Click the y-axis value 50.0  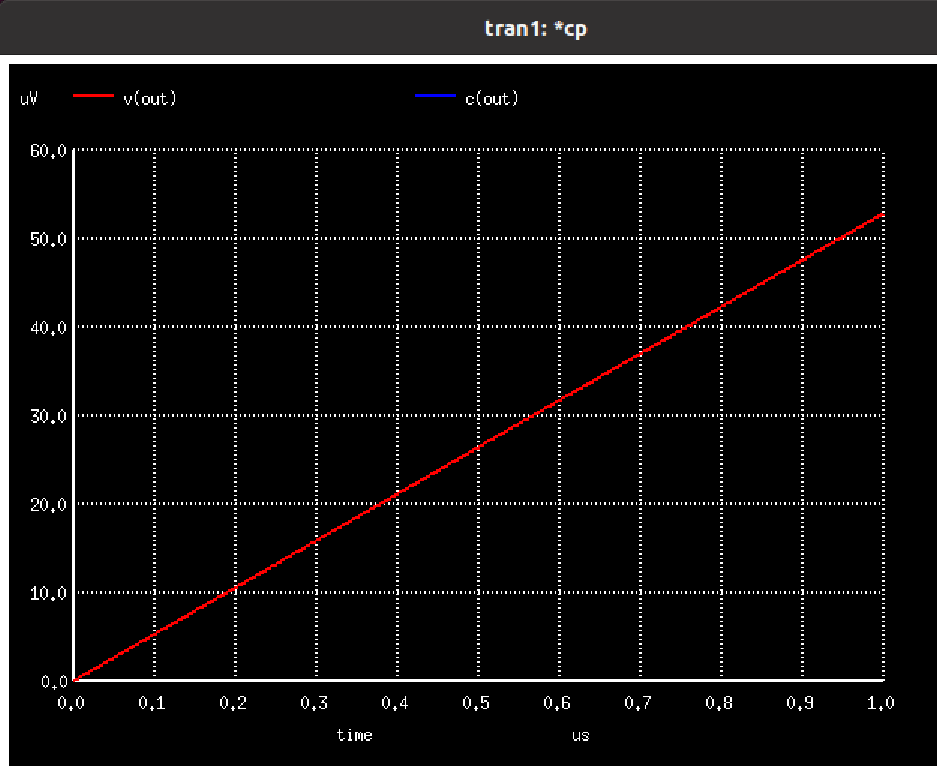pos(48,239)
